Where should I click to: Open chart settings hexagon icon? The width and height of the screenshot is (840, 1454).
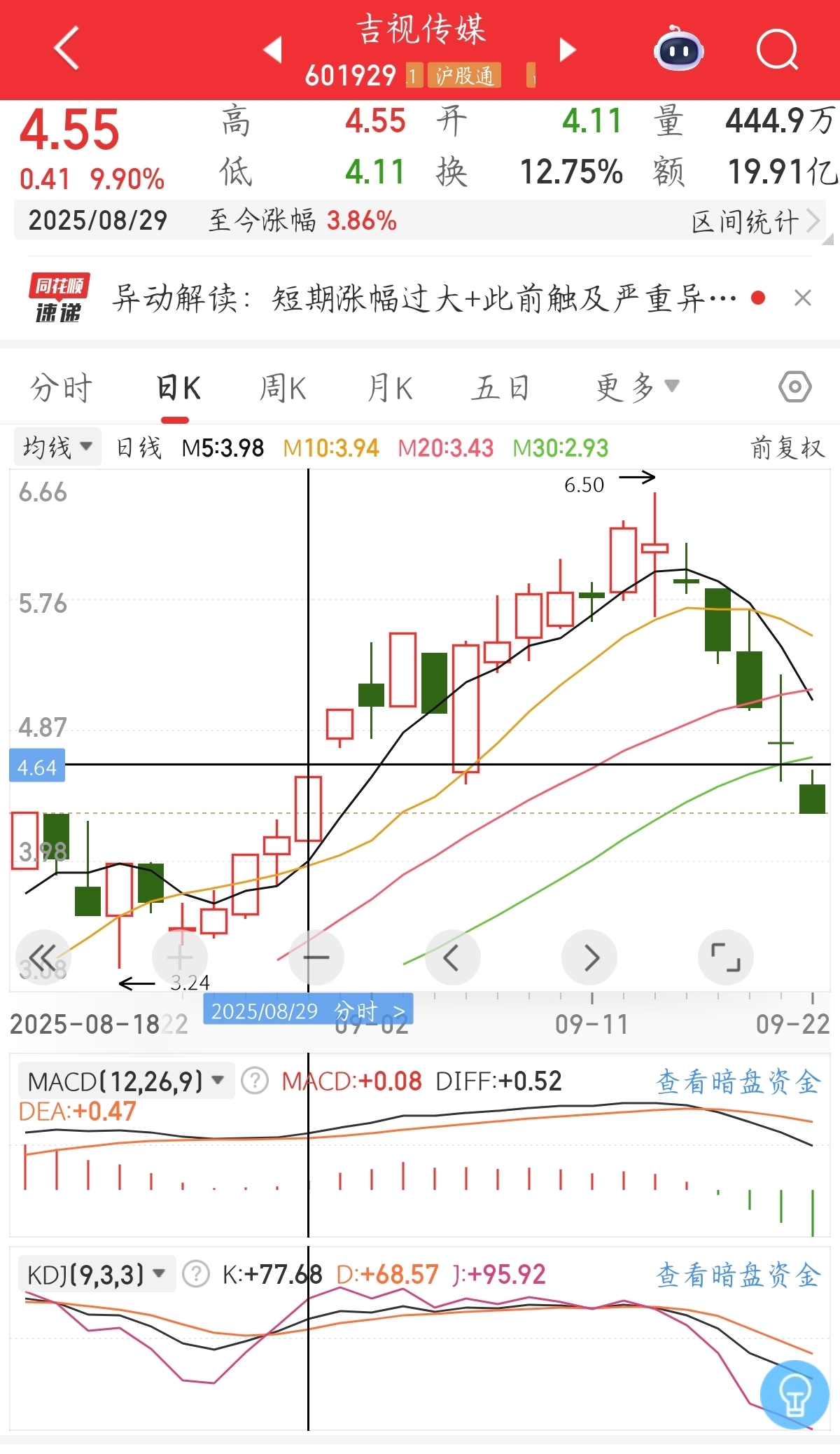pyautogui.click(x=794, y=387)
